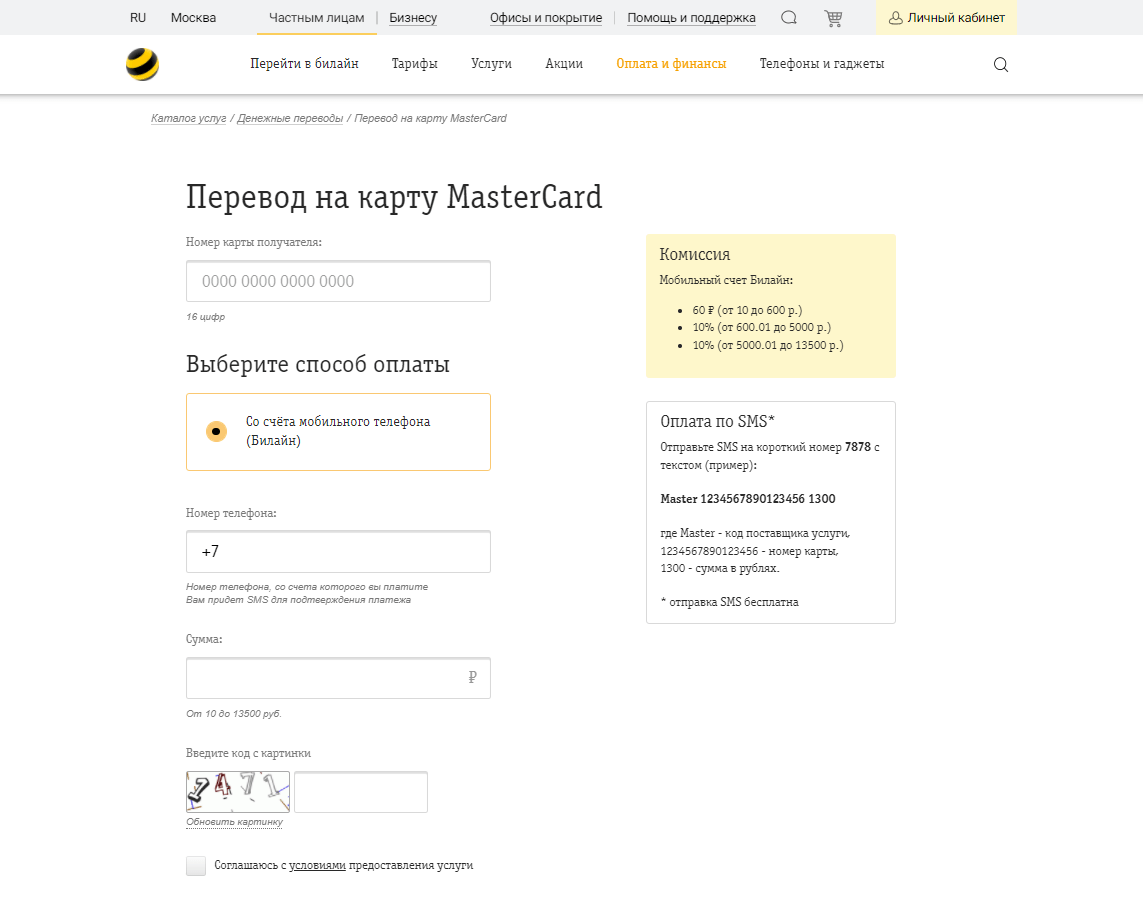
Task: Open the условиями terms link
Action: (317, 865)
